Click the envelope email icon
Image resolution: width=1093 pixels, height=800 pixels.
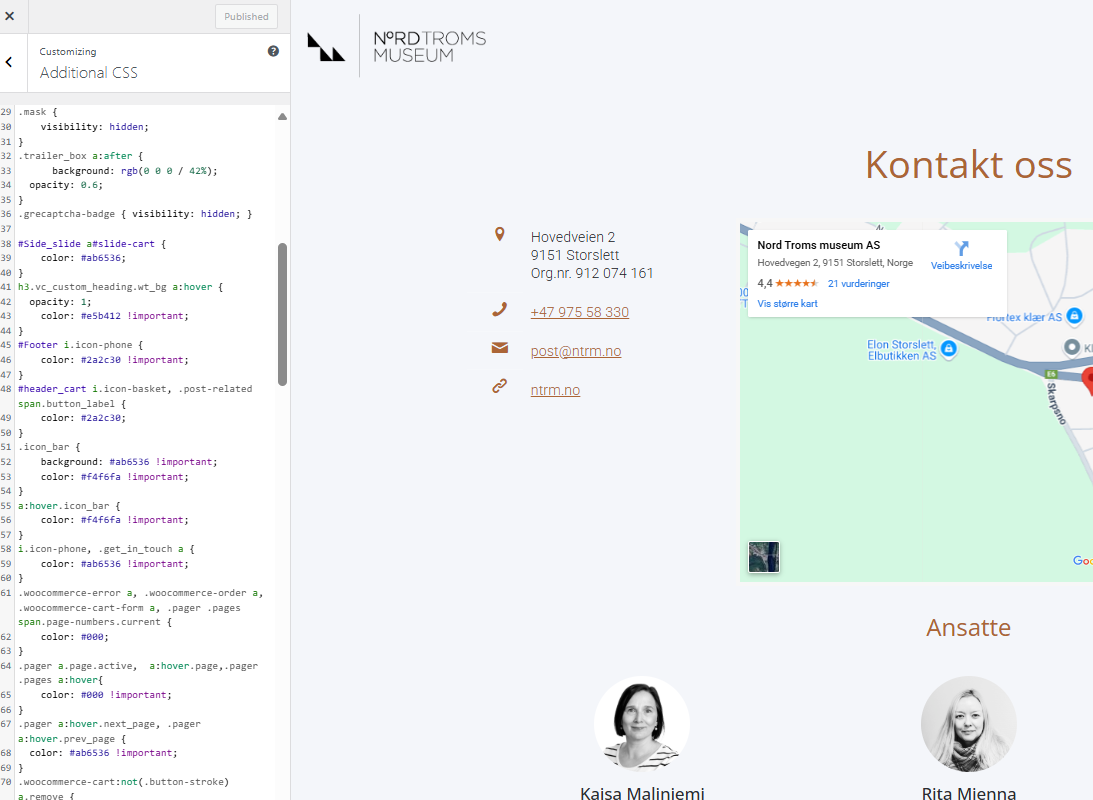point(500,348)
